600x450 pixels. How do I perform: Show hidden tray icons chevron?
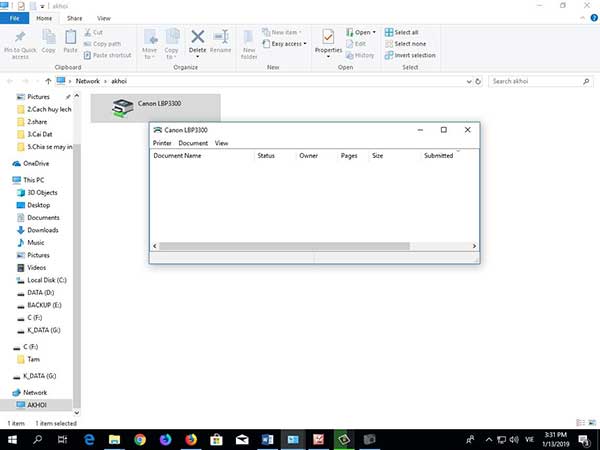(x=489, y=440)
